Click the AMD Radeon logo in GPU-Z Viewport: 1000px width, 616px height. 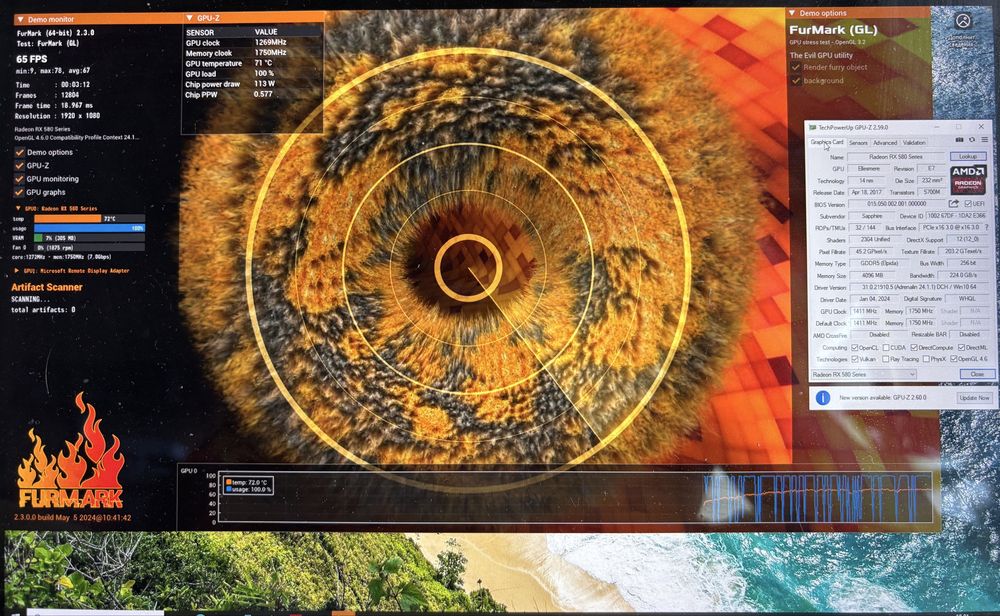[x=968, y=180]
